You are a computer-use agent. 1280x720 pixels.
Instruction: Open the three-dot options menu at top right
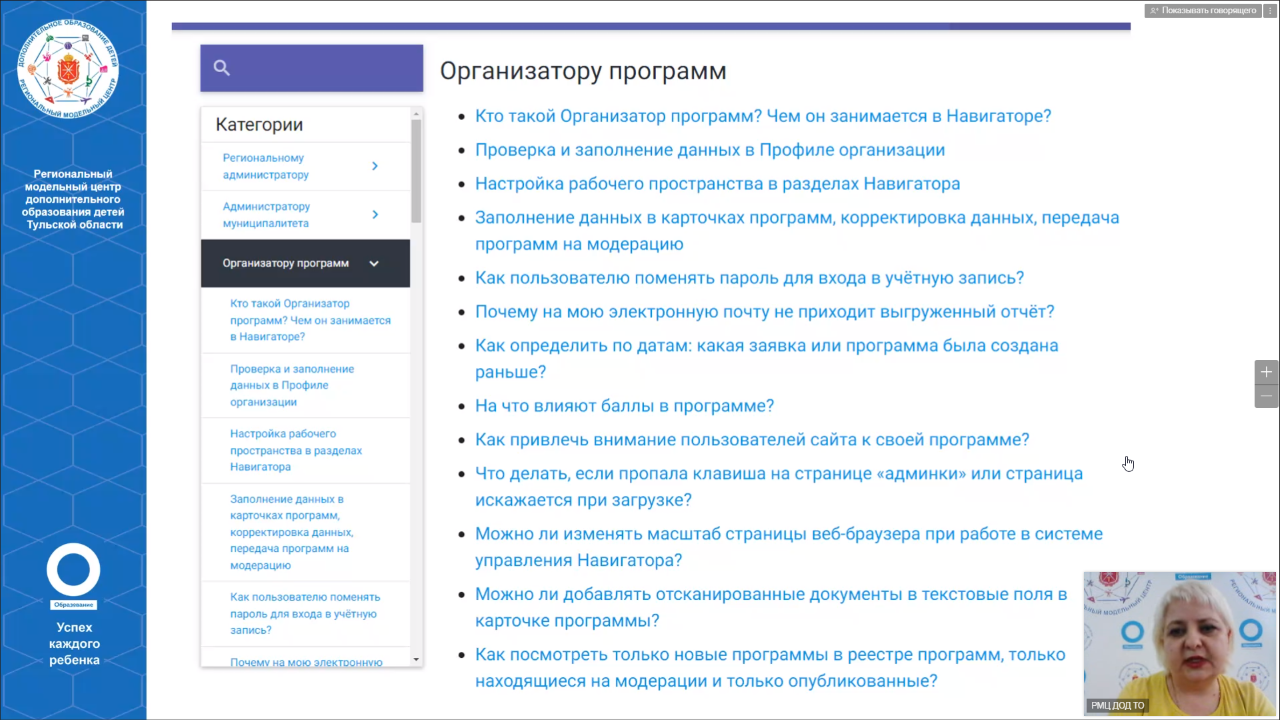(1270, 10)
